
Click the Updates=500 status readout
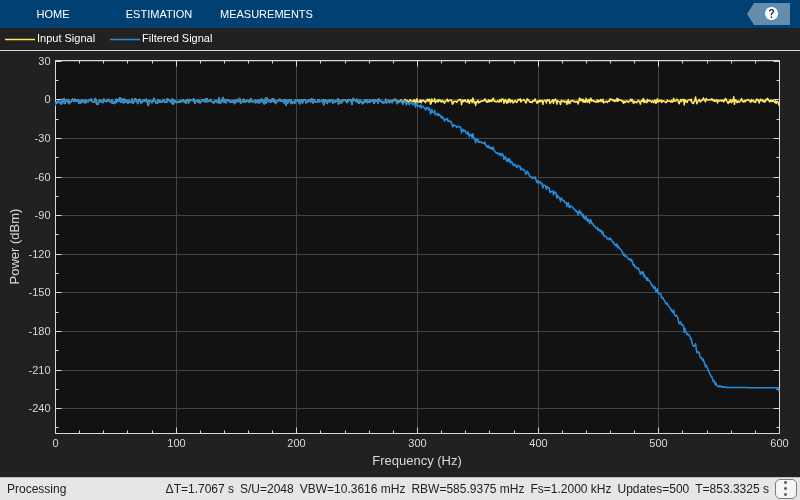[x=653, y=489]
